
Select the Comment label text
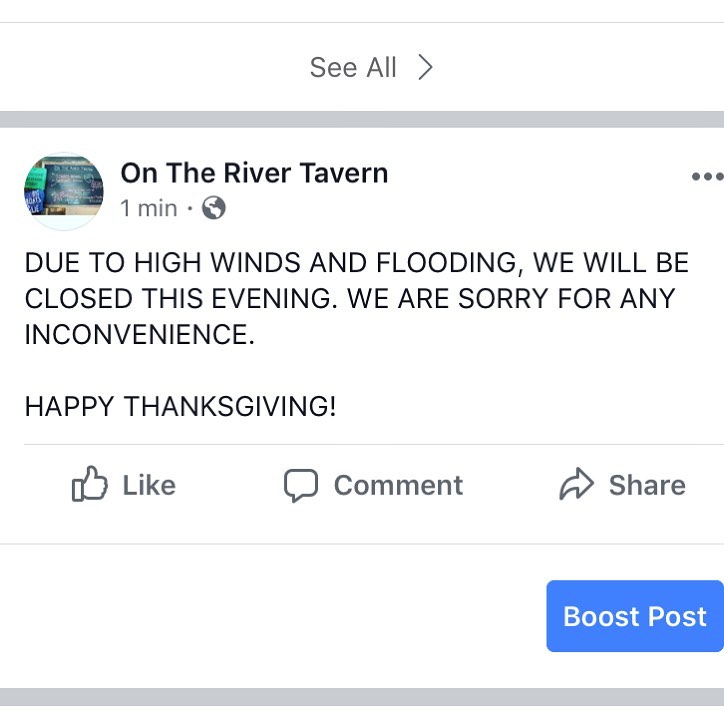[x=398, y=485]
